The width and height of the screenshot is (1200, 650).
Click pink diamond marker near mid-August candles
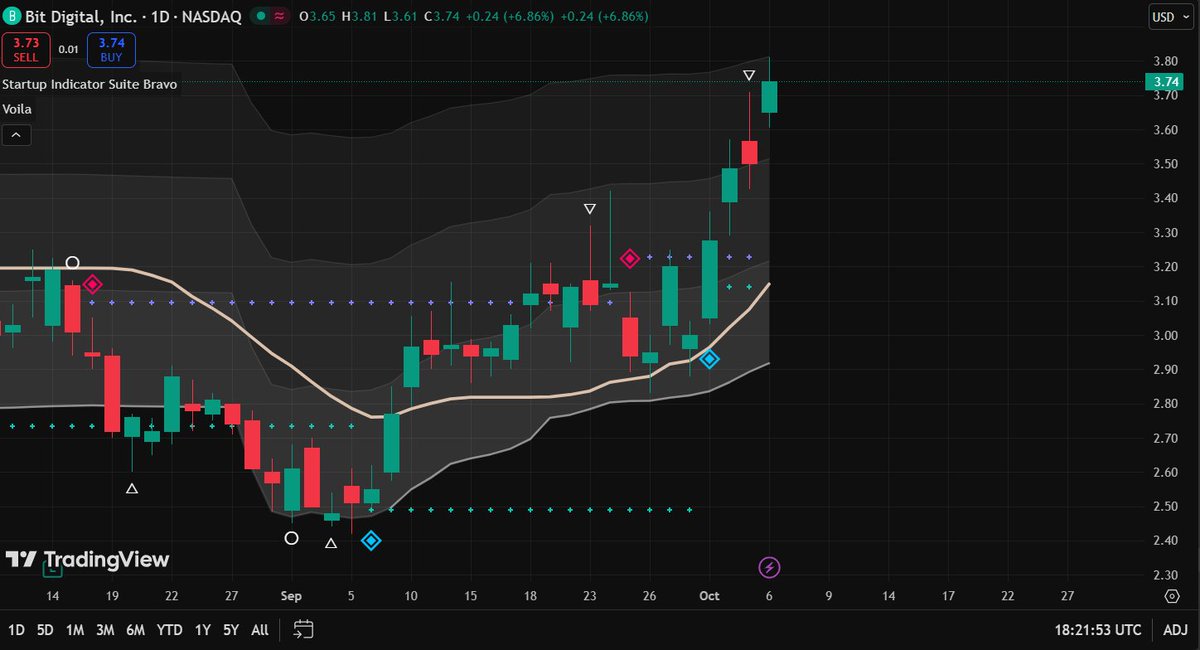[x=92, y=285]
